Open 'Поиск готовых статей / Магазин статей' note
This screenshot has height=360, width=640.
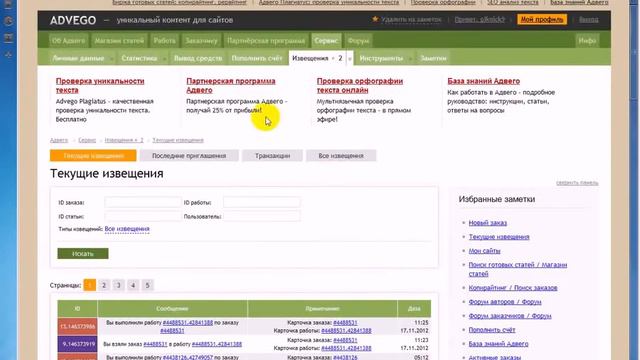click(x=518, y=269)
